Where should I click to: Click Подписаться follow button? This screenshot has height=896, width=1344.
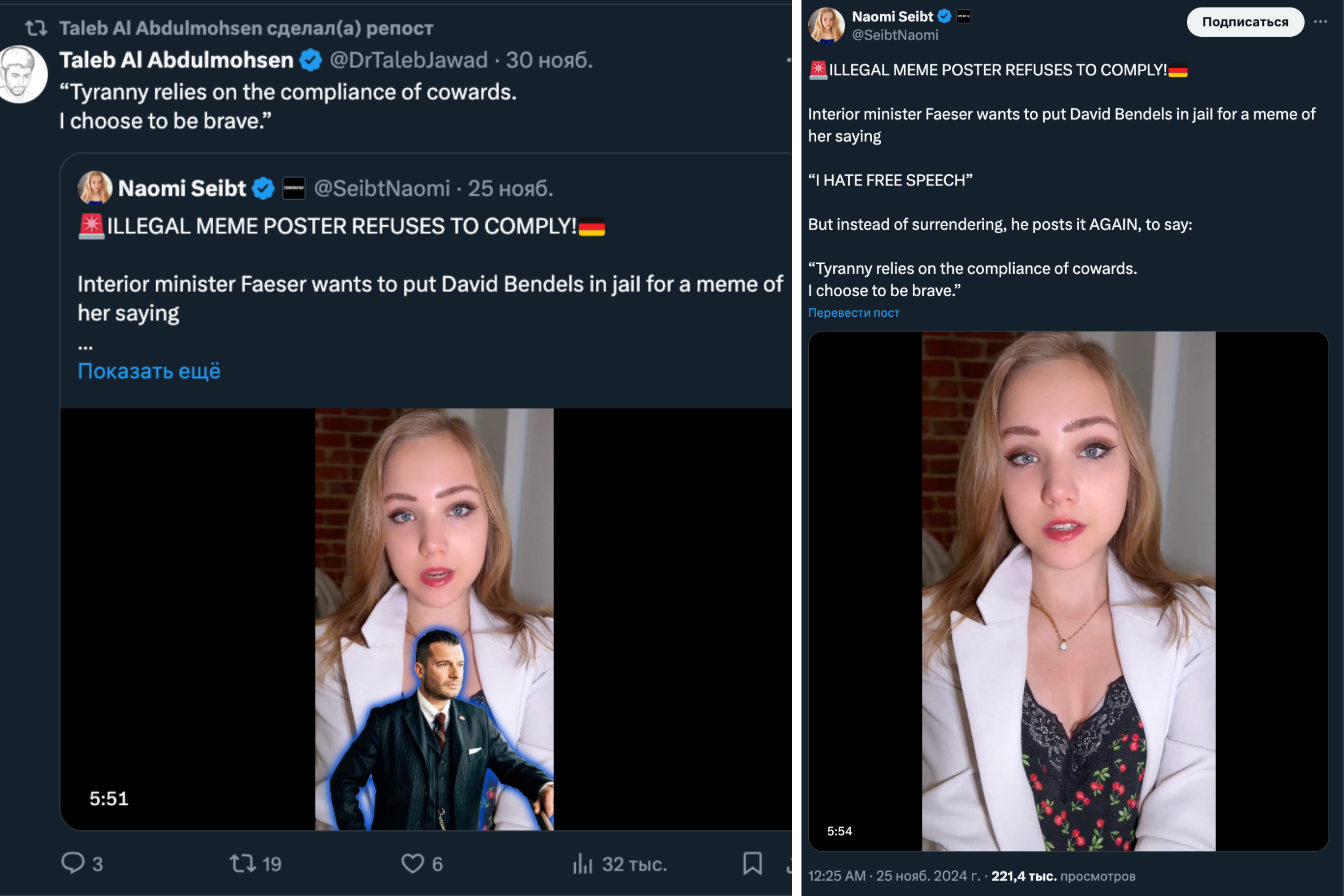1245,22
